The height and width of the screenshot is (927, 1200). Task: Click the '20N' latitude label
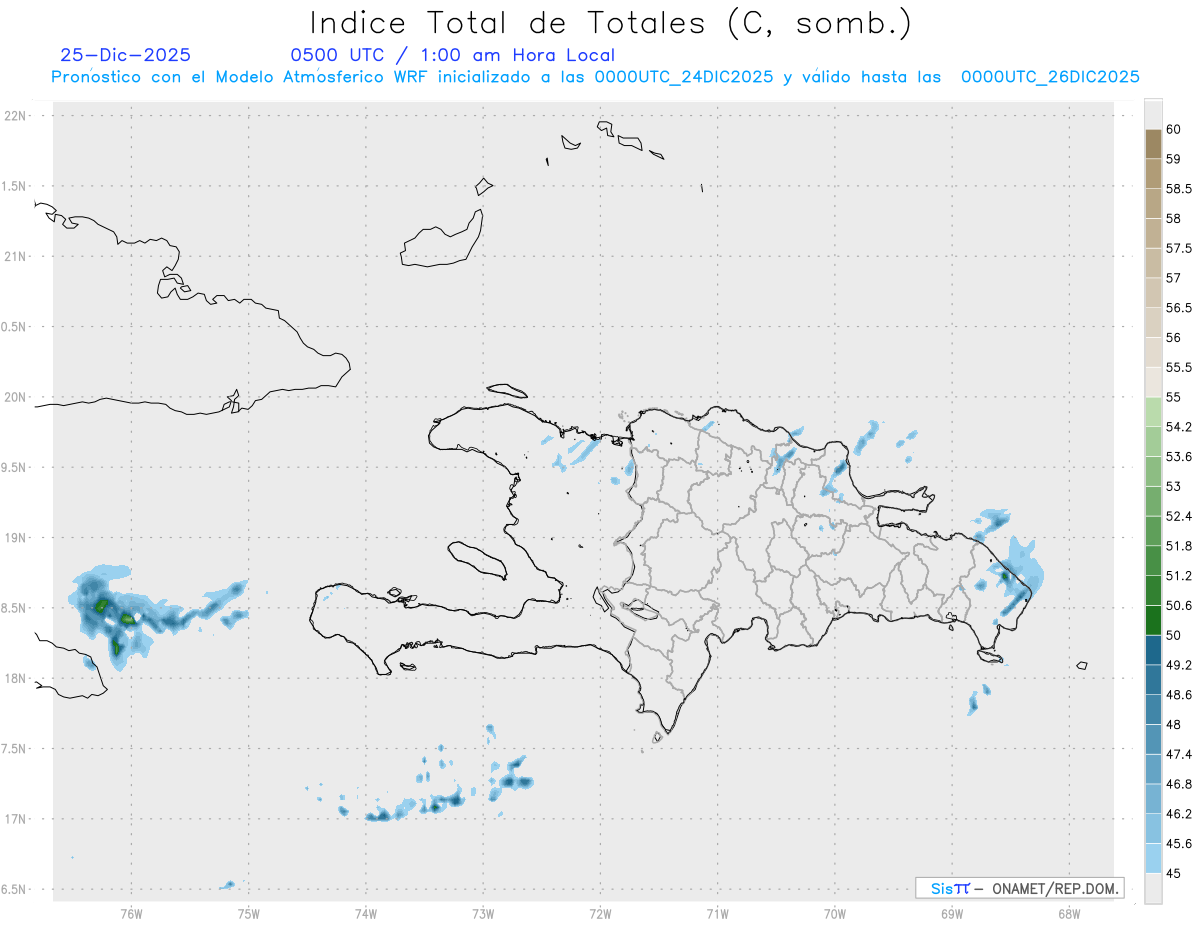coord(17,397)
